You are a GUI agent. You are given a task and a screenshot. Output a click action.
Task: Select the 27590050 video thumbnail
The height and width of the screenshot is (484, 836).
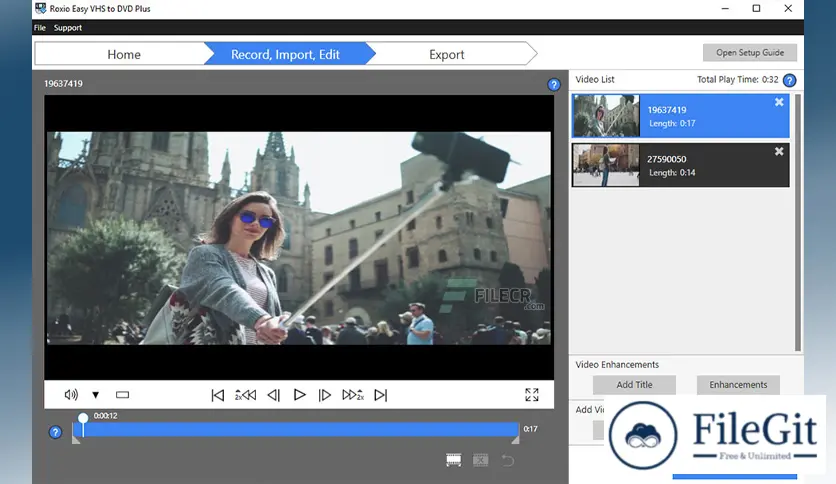(x=606, y=165)
